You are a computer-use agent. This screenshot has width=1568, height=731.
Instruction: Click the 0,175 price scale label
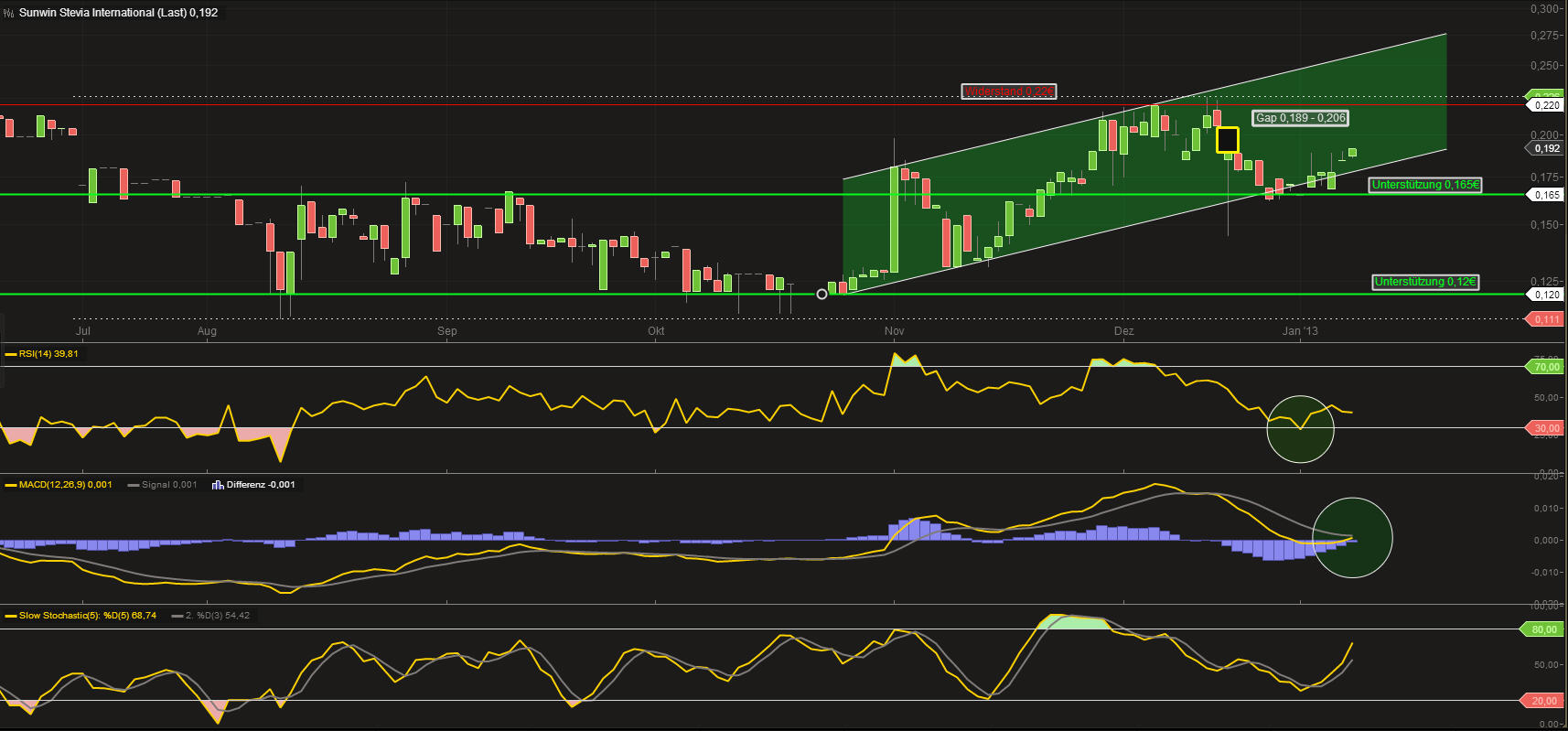tap(1545, 177)
